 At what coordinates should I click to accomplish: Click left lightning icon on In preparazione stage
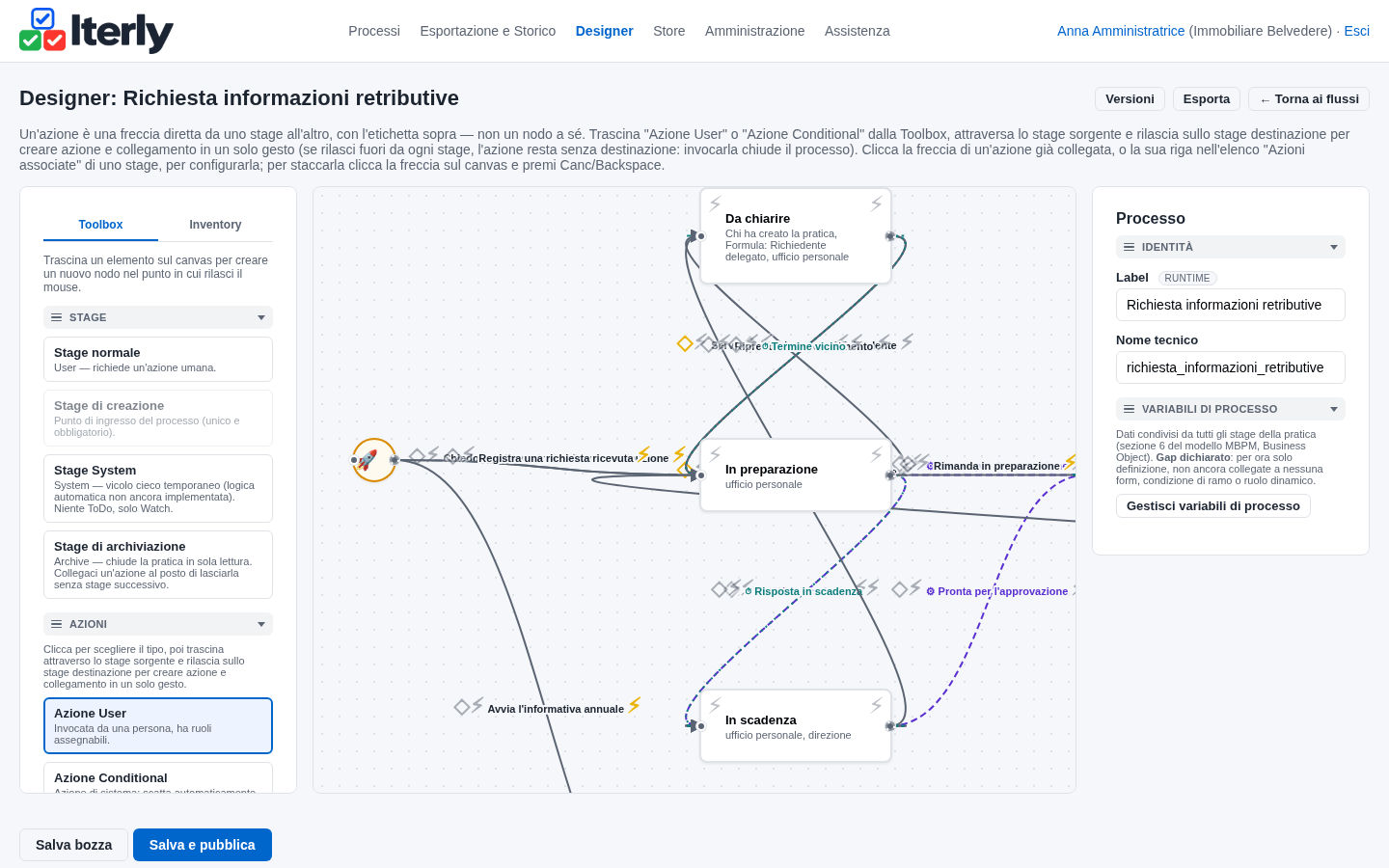[x=716, y=454]
